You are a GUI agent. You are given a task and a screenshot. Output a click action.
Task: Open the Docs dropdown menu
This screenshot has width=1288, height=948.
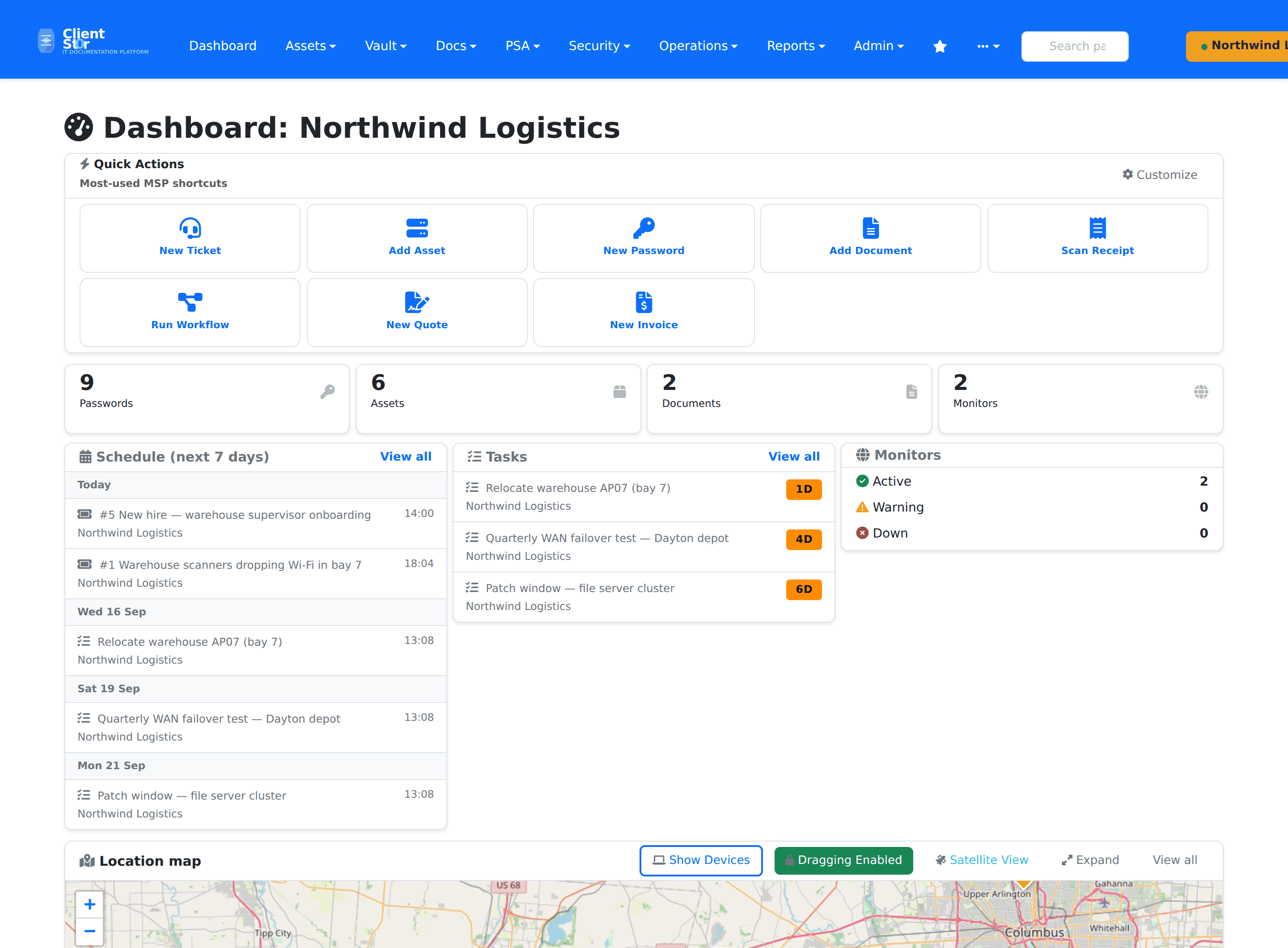[x=456, y=46]
